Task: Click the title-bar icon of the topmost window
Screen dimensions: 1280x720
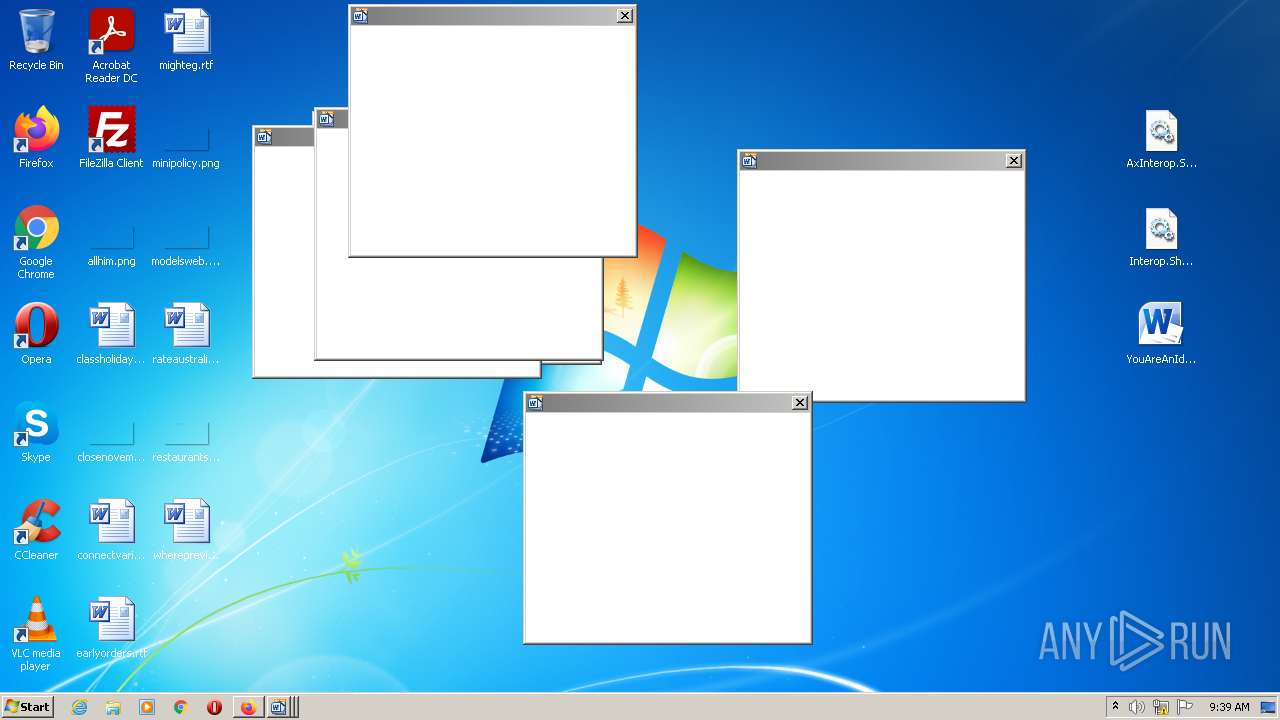Action: pyautogui.click(x=360, y=15)
